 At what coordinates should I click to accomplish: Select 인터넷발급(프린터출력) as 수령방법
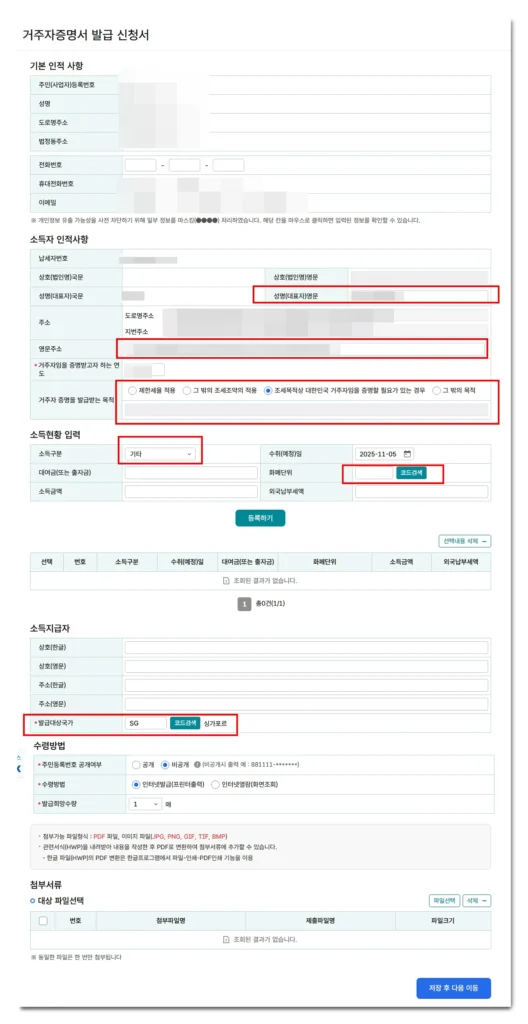(136, 784)
